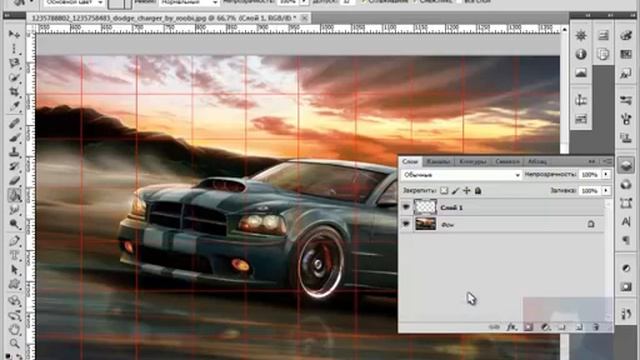
Task: Open the Histogram panel icon
Action: point(581,73)
